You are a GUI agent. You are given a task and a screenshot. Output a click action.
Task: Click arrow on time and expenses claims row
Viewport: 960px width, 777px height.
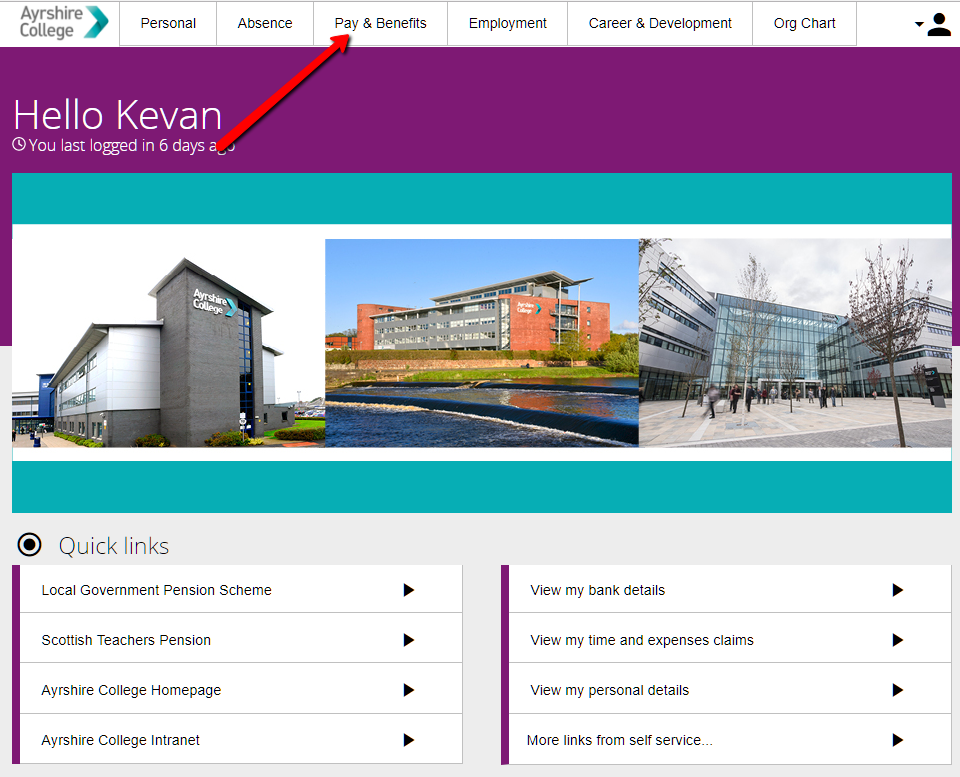coord(898,640)
